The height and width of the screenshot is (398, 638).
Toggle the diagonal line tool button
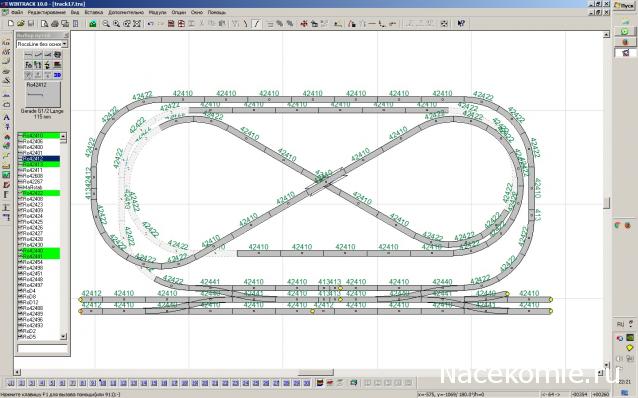[256, 24]
